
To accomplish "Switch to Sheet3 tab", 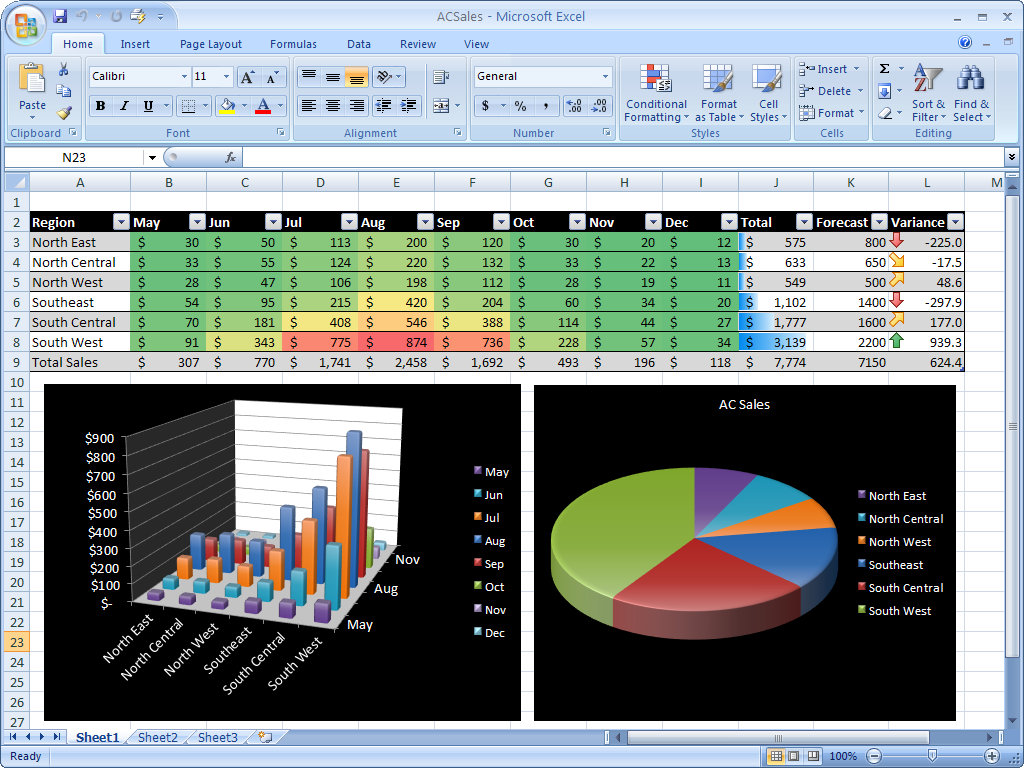I will click(217, 737).
